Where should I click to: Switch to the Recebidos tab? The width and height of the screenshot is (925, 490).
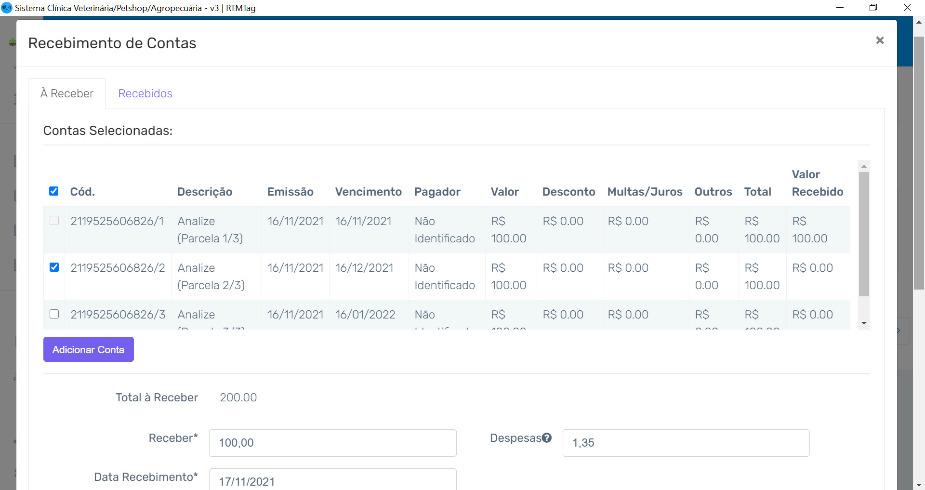point(145,93)
